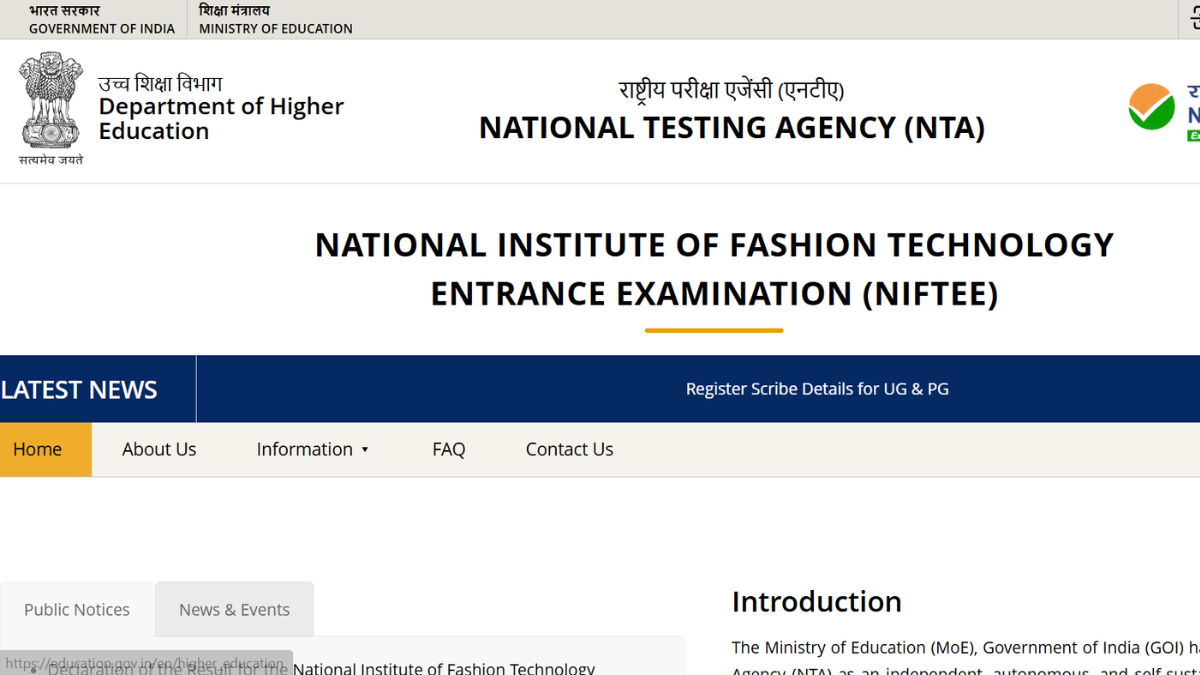Go to the Home menu item
1200x675 pixels.
click(x=38, y=449)
